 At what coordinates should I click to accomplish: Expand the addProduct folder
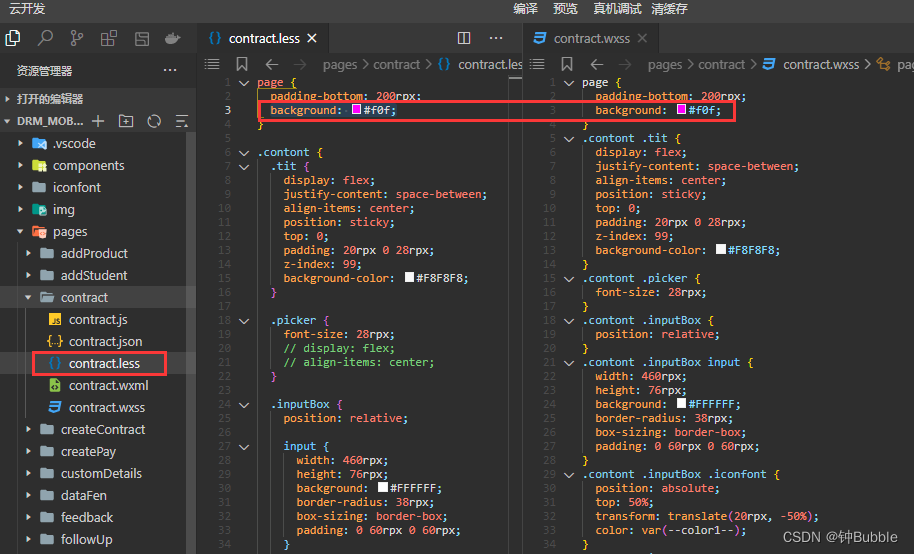(x=28, y=254)
